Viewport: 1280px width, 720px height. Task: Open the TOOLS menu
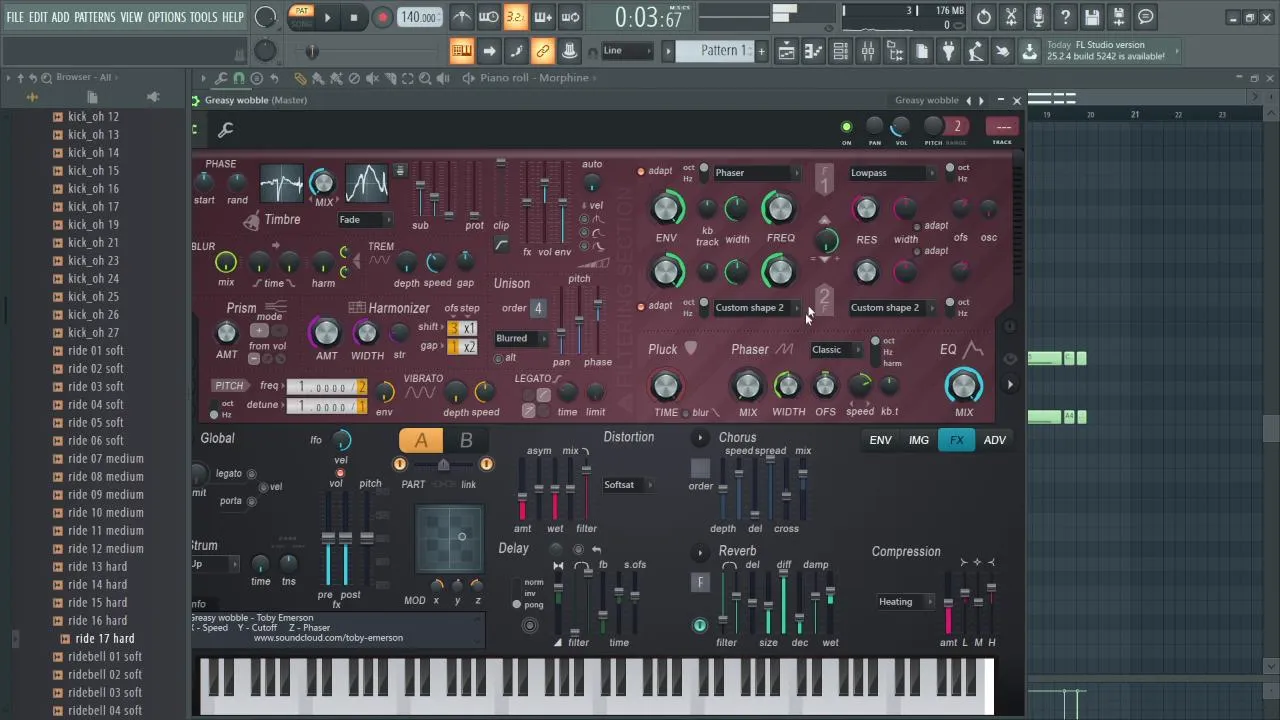(x=203, y=17)
